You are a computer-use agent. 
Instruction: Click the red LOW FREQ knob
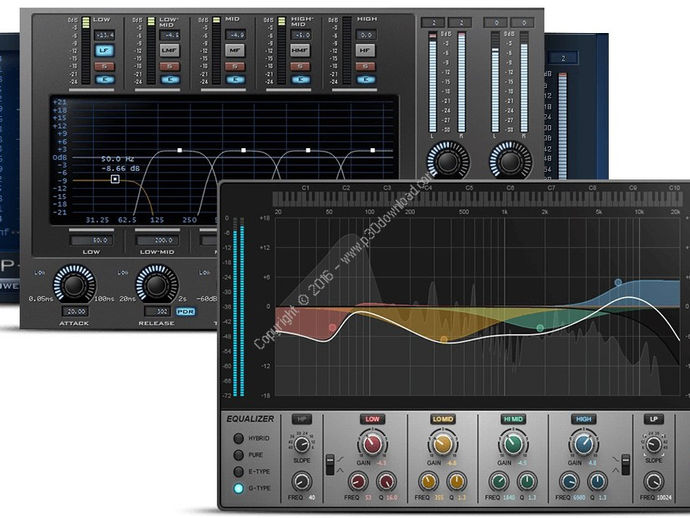coord(358,482)
